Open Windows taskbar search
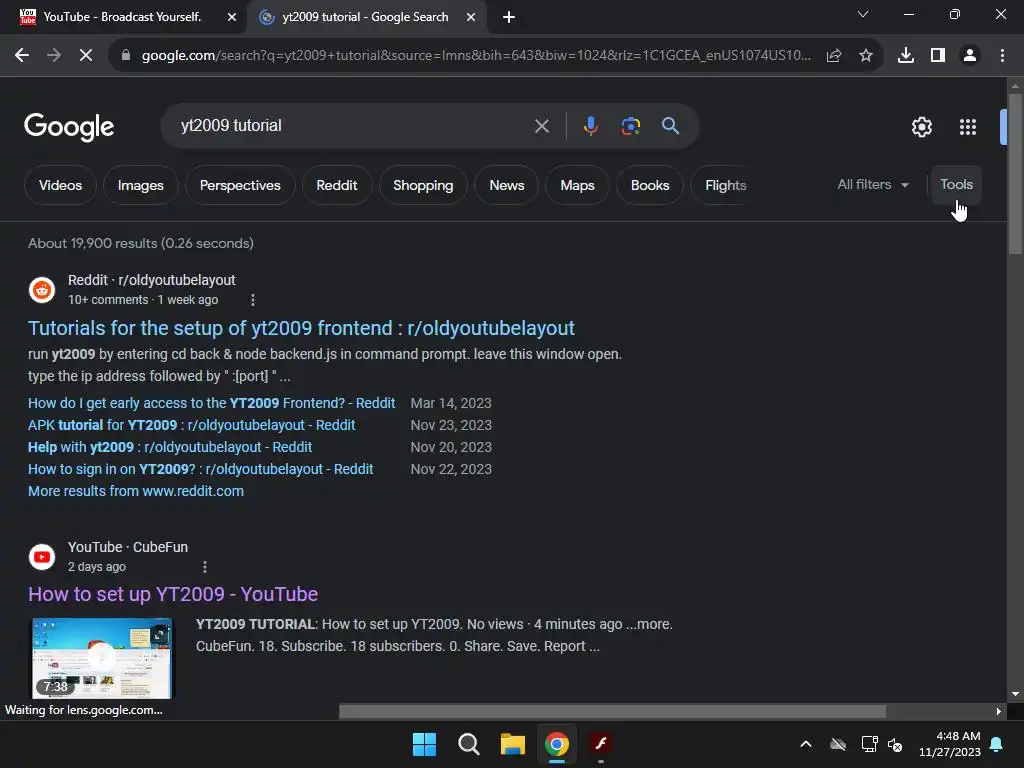 pos(468,744)
